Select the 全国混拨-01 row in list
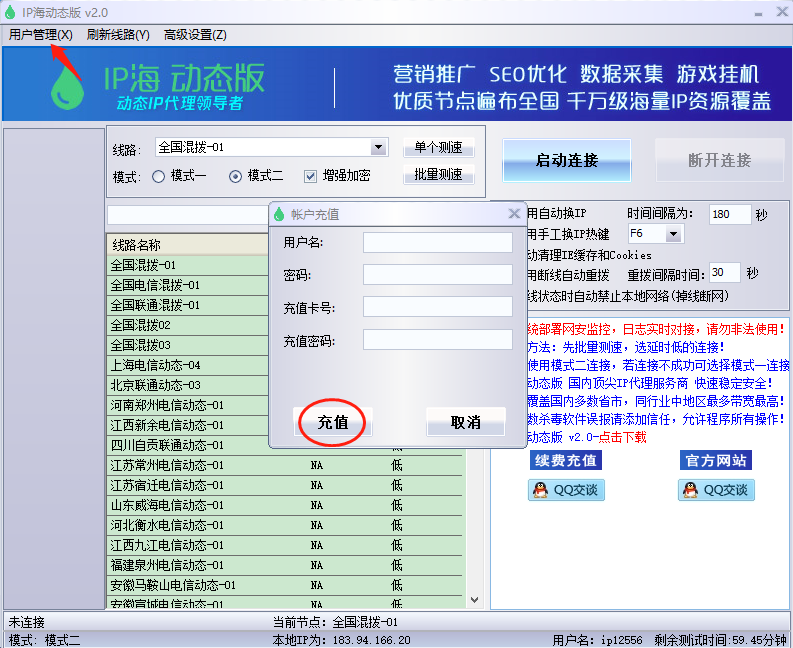This screenshot has width=793, height=648. click(188, 265)
